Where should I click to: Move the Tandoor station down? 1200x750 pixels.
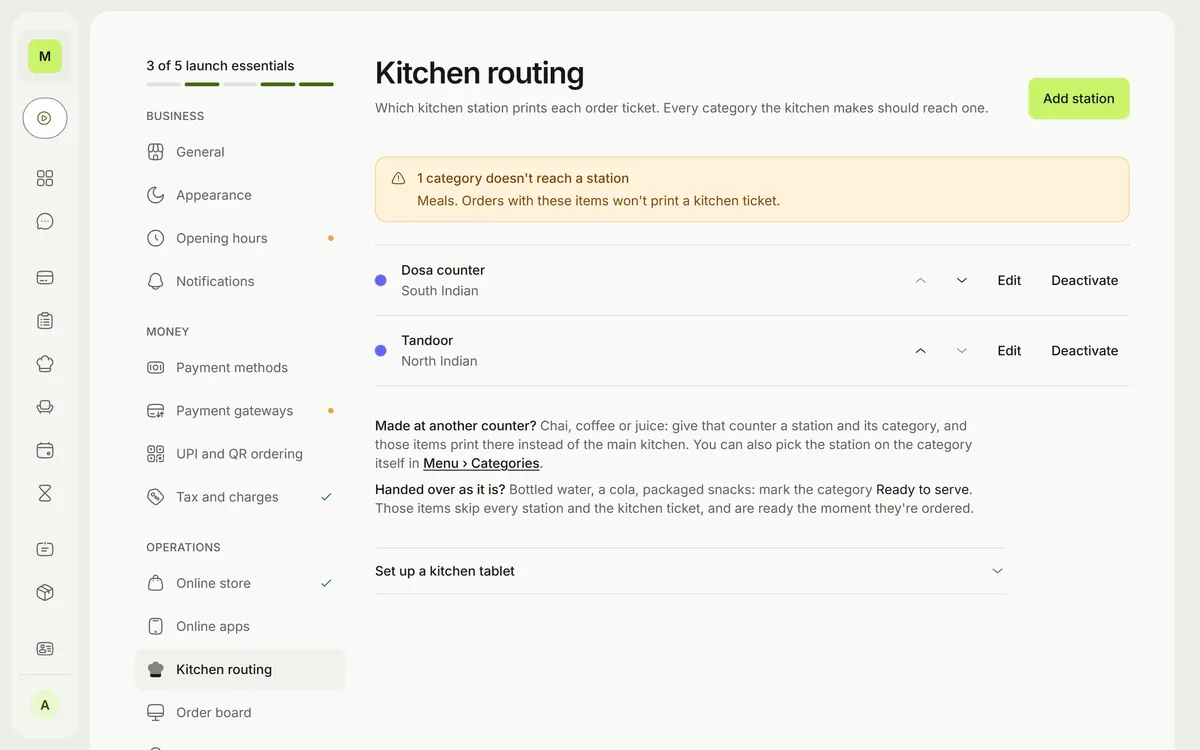[x=962, y=351]
